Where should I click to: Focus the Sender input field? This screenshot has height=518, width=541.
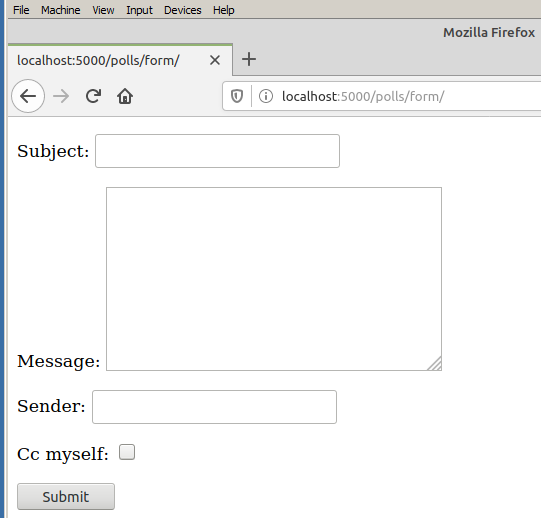point(214,407)
